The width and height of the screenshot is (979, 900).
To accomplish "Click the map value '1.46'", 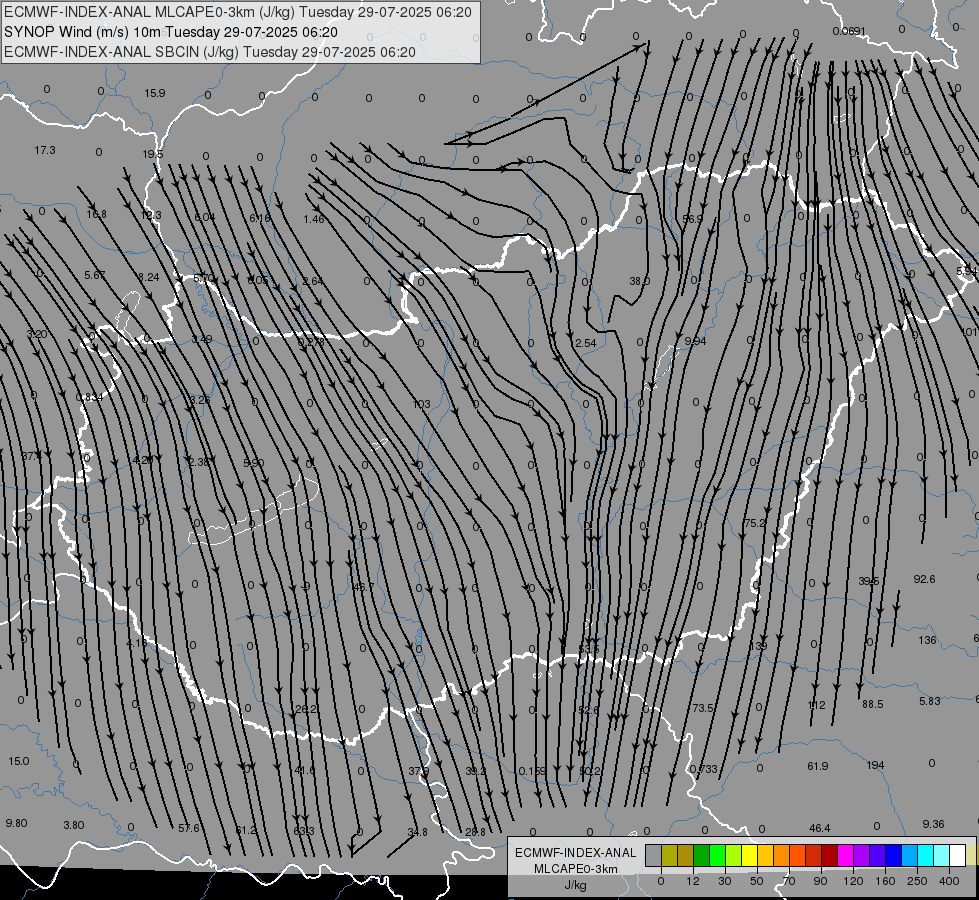I will point(314,219).
